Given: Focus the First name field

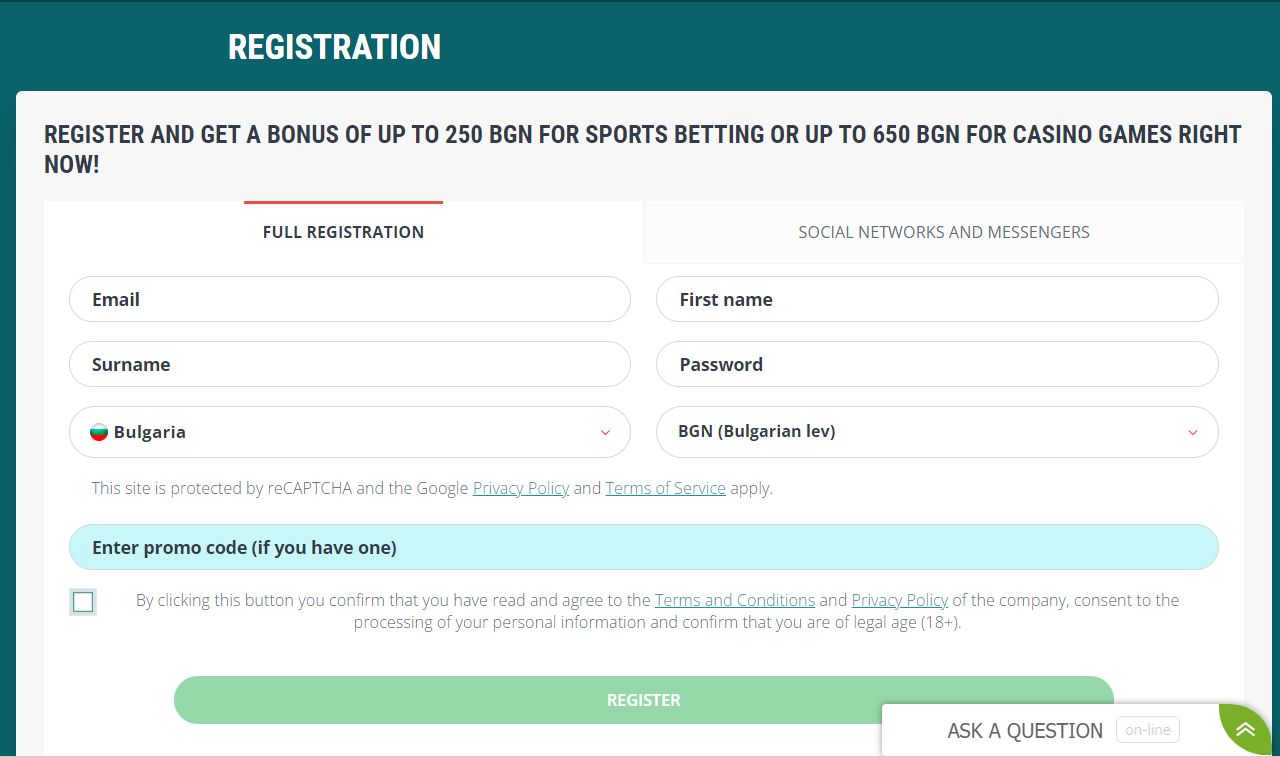Looking at the screenshot, I should [937, 299].
